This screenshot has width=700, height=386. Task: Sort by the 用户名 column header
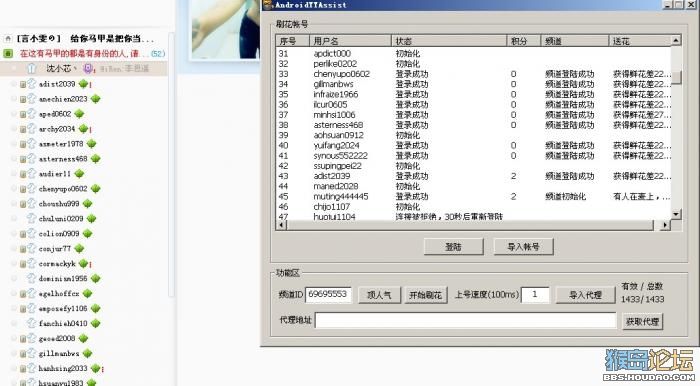pos(350,41)
